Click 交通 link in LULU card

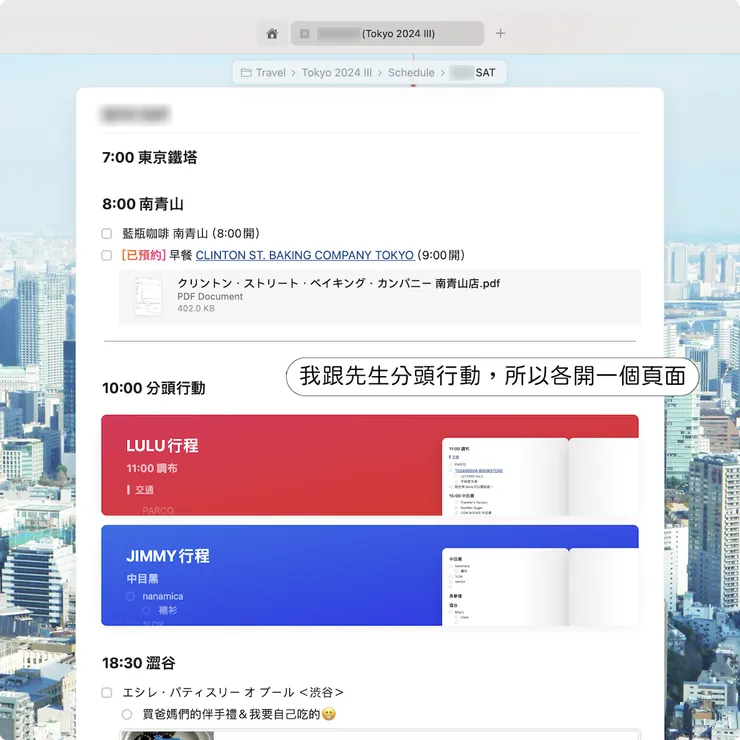pos(144,490)
